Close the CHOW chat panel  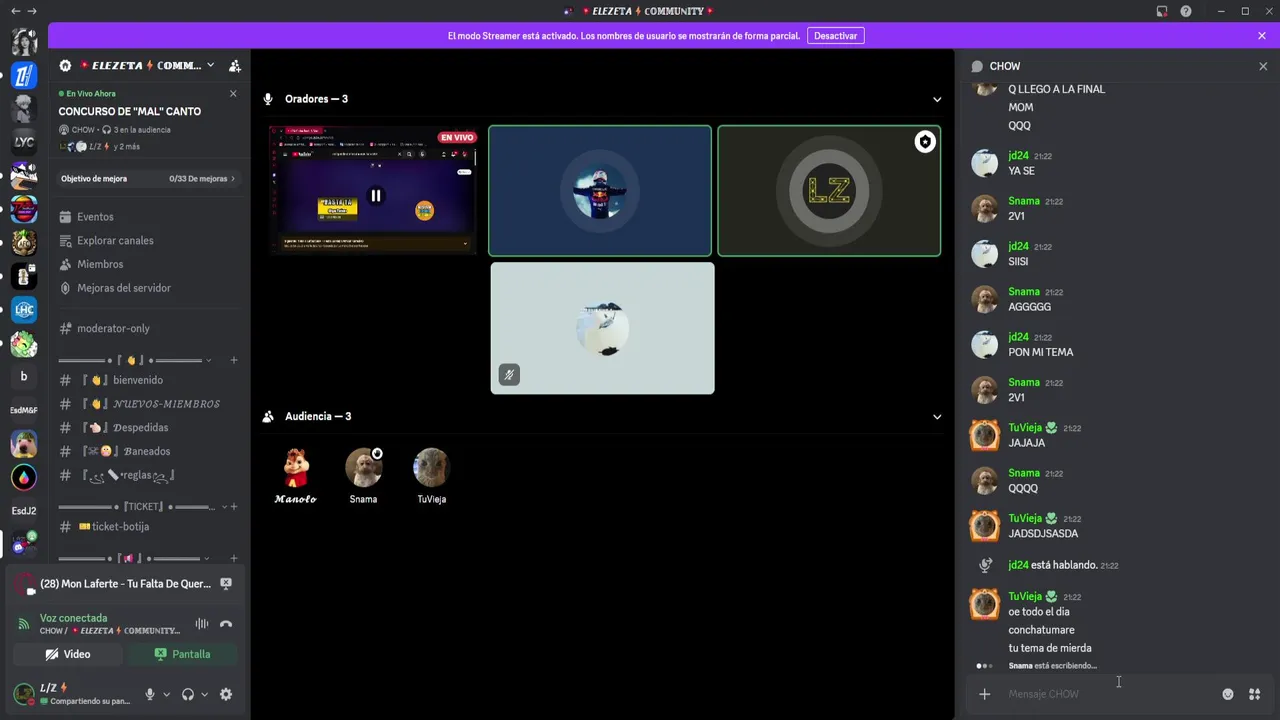click(x=1263, y=66)
